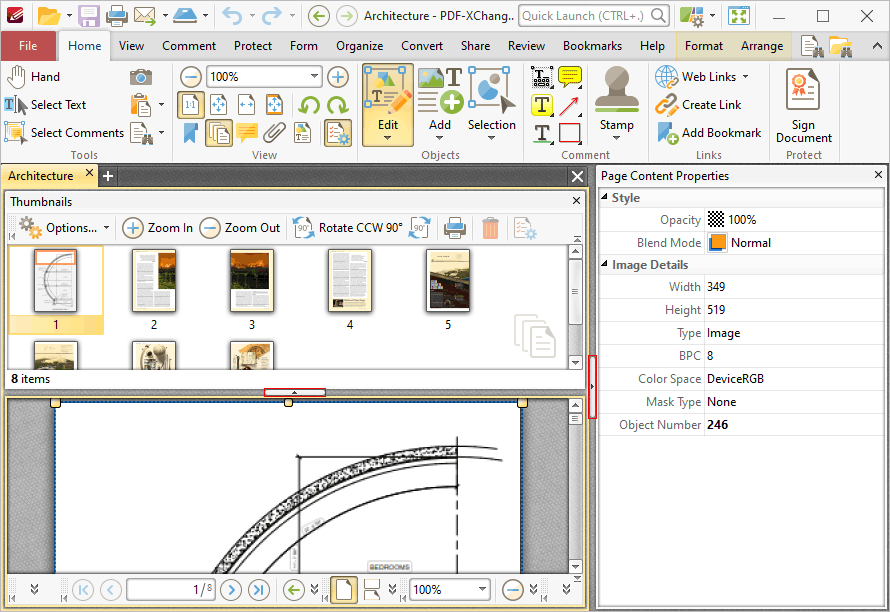Image resolution: width=890 pixels, height=612 pixels.
Task: Toggle Continuous page layout in status bar
Action: (372, 590)
